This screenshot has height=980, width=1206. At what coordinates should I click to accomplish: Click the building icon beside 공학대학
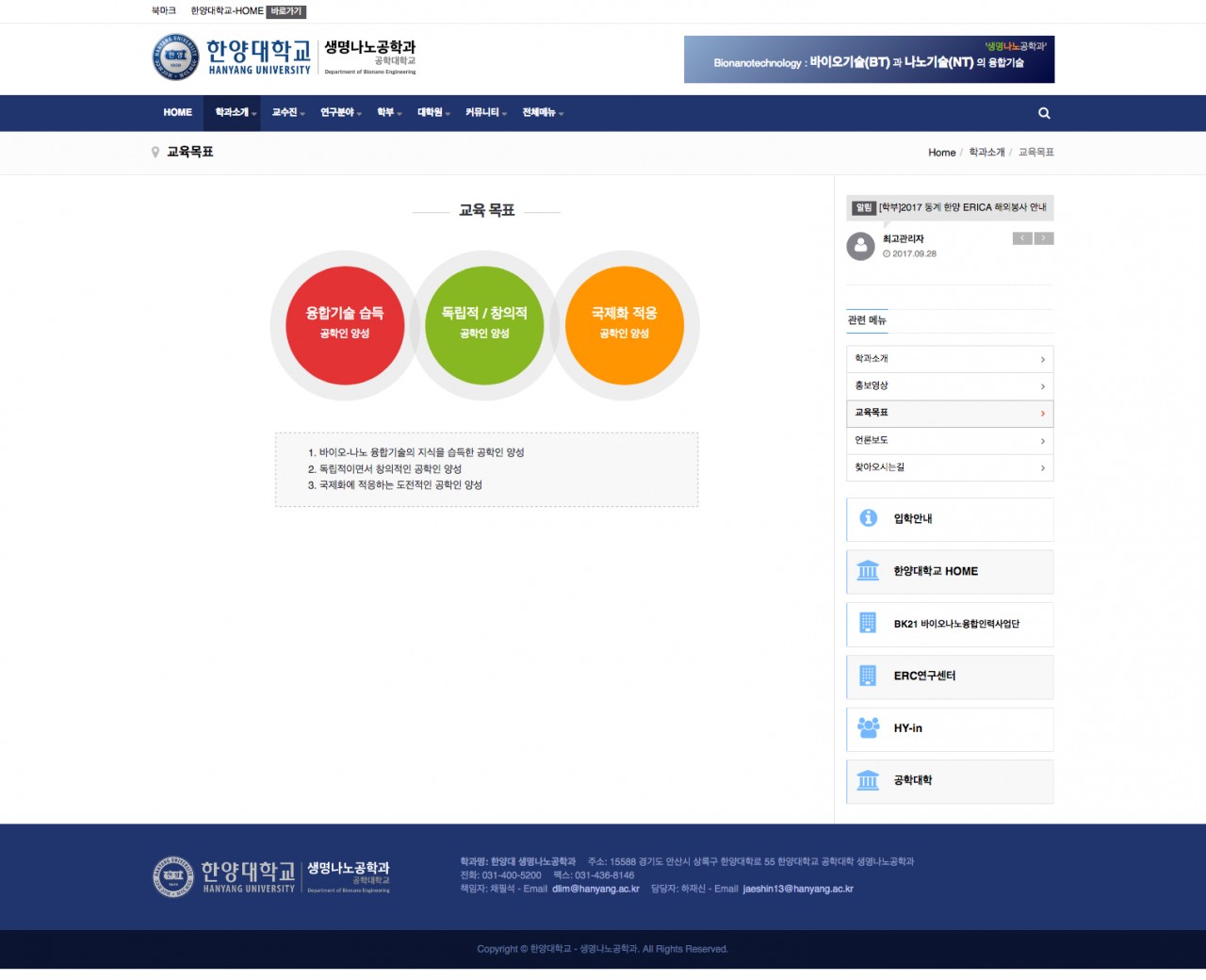pyautogui.click(x=868, y=780)
